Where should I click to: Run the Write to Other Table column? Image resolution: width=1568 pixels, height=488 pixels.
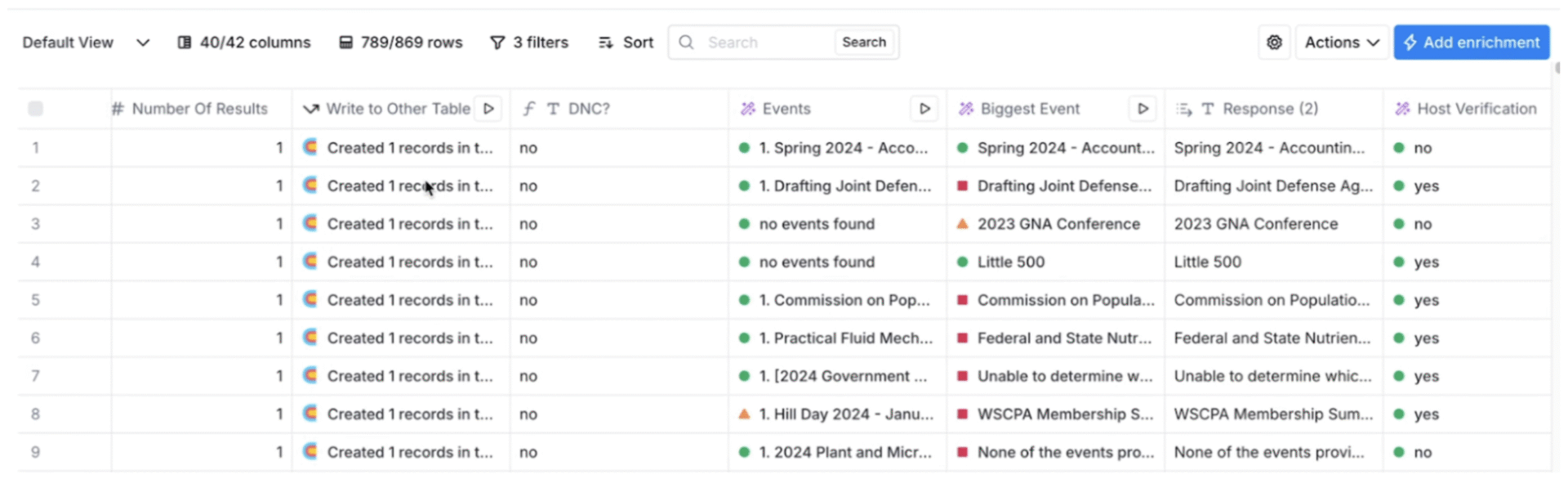pyautogui.click(x=488, y=109)
